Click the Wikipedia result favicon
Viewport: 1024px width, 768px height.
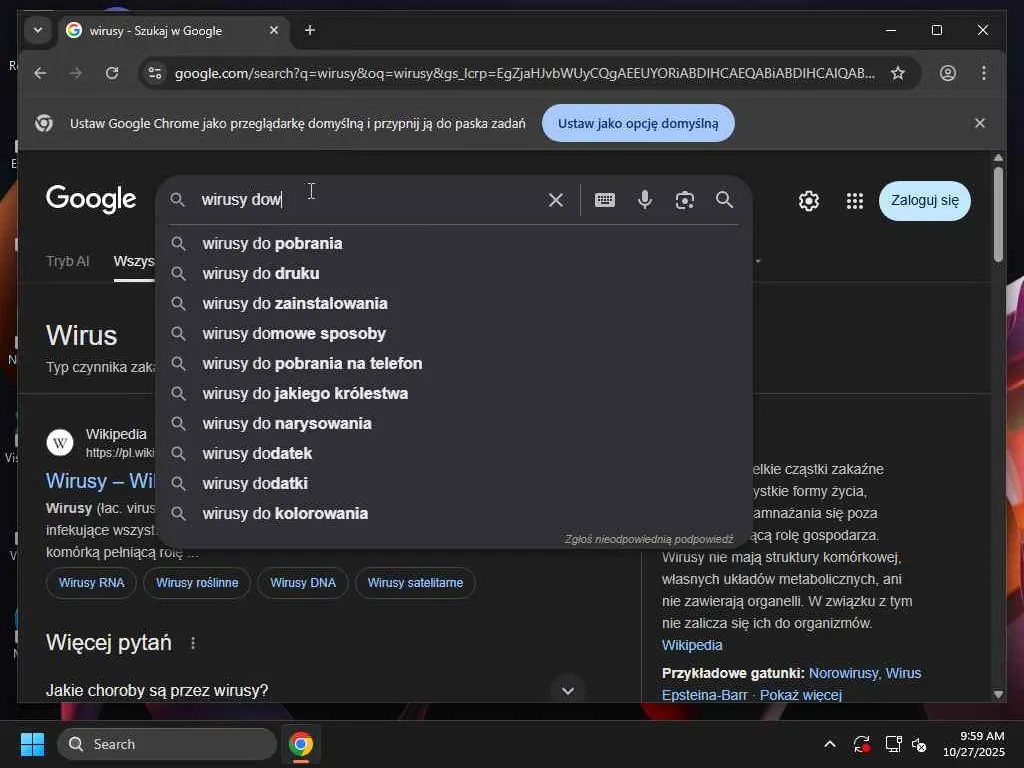pyautogui.click(x=60, y=443)
